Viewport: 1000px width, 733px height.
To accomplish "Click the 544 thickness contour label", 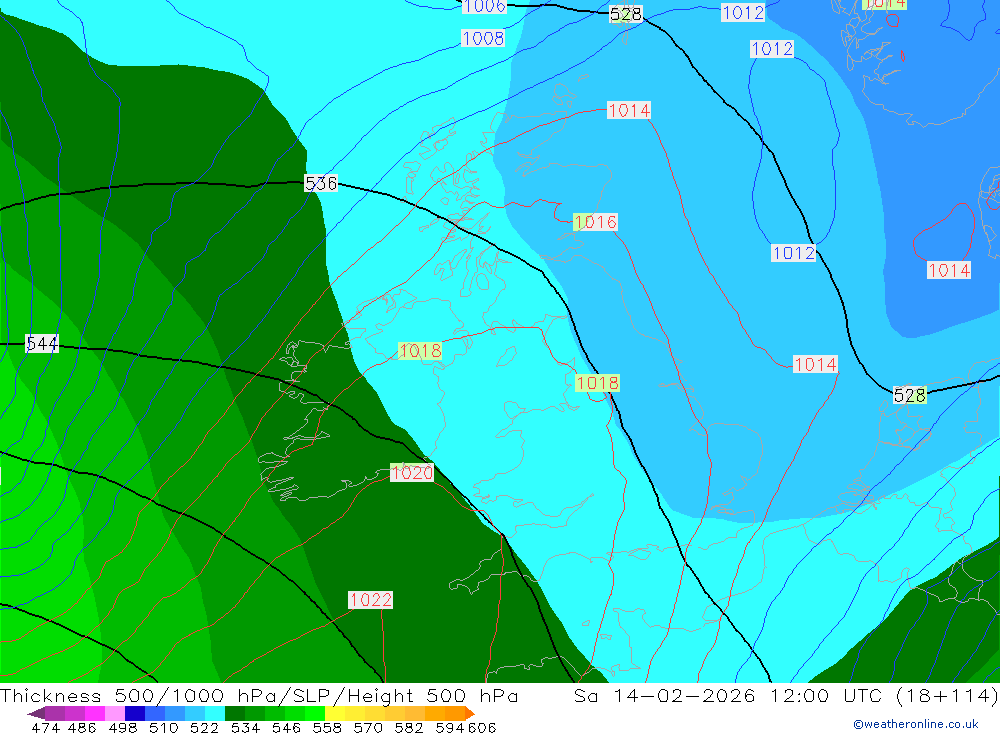I will tap(42, 344).
